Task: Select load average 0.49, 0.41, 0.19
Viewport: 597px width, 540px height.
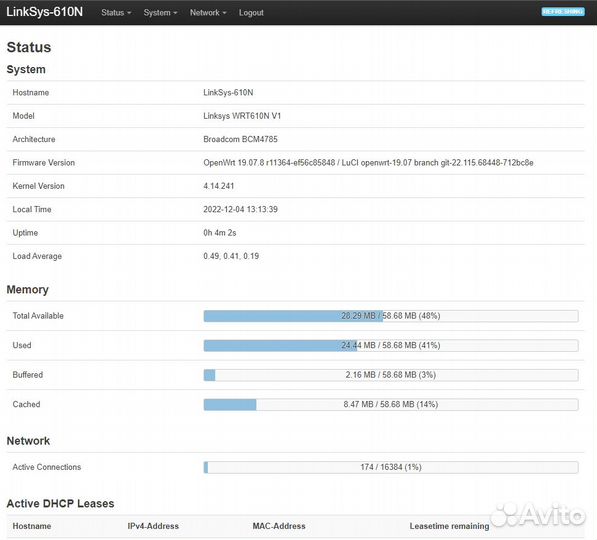Action: [231, 256]
